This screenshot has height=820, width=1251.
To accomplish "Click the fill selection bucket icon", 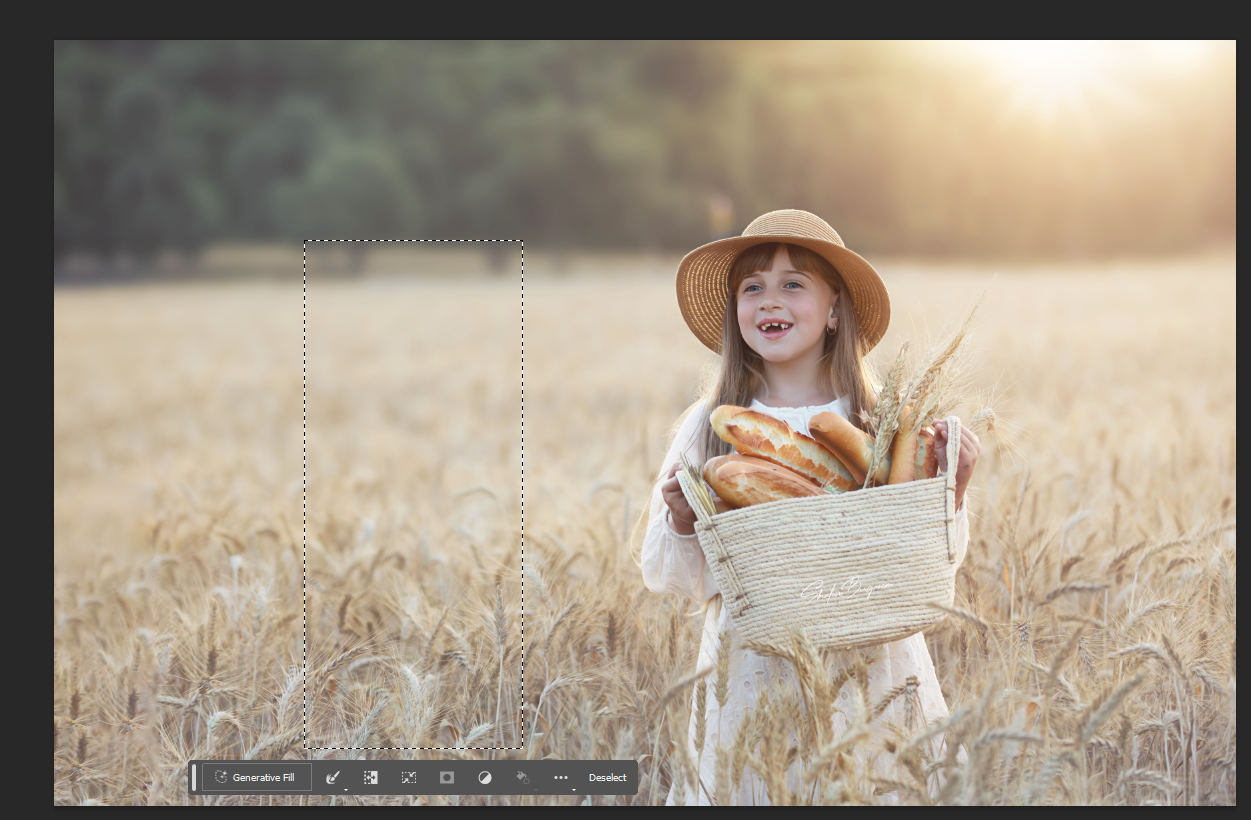I will tap(523, 777).
